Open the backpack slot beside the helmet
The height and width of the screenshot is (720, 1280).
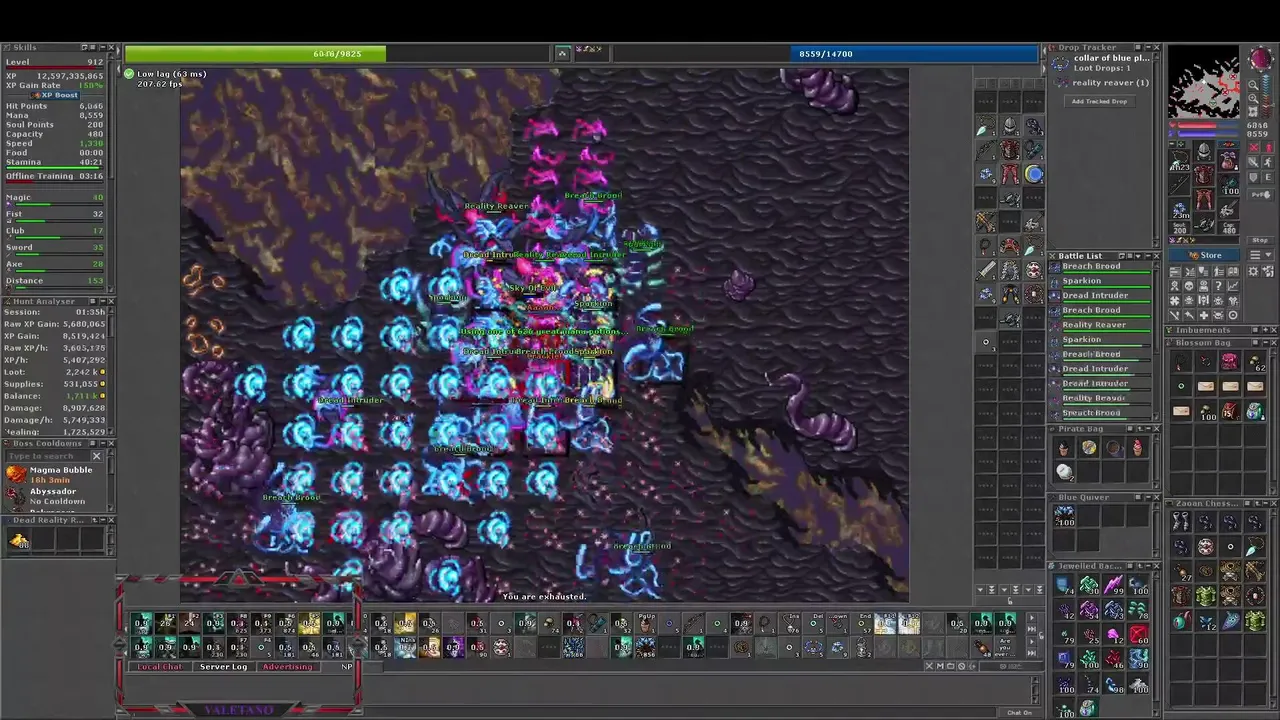pos(1228,161)
